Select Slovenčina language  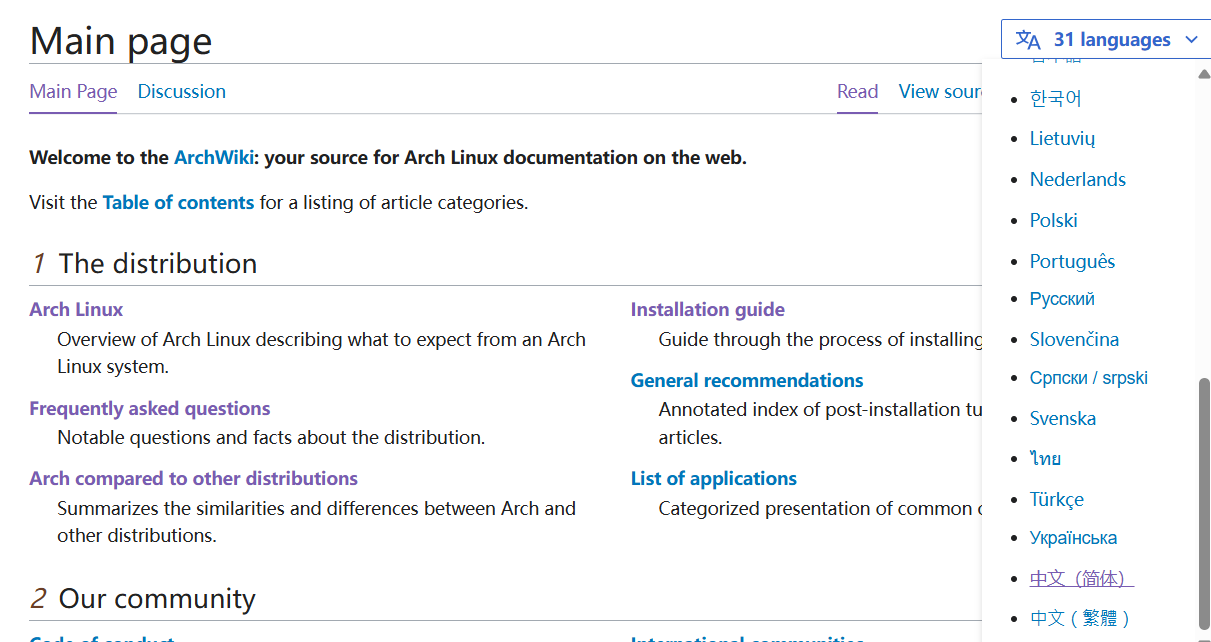(1074, 340)
